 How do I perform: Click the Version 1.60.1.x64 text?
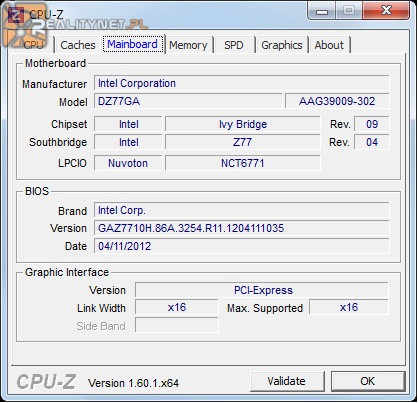pyautogui.click(x=133, y=383)
